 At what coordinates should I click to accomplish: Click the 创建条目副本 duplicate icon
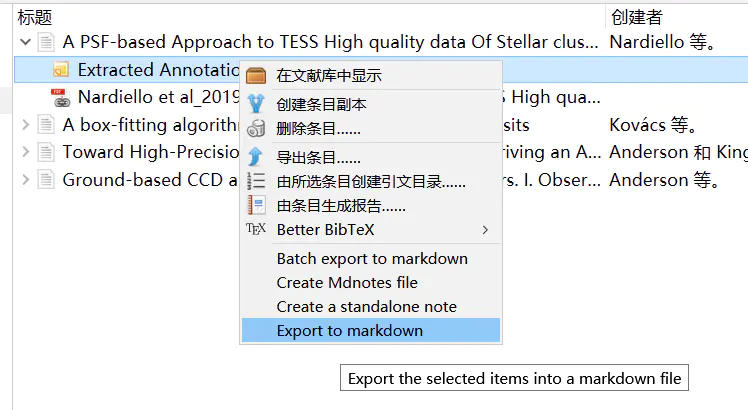256,104
